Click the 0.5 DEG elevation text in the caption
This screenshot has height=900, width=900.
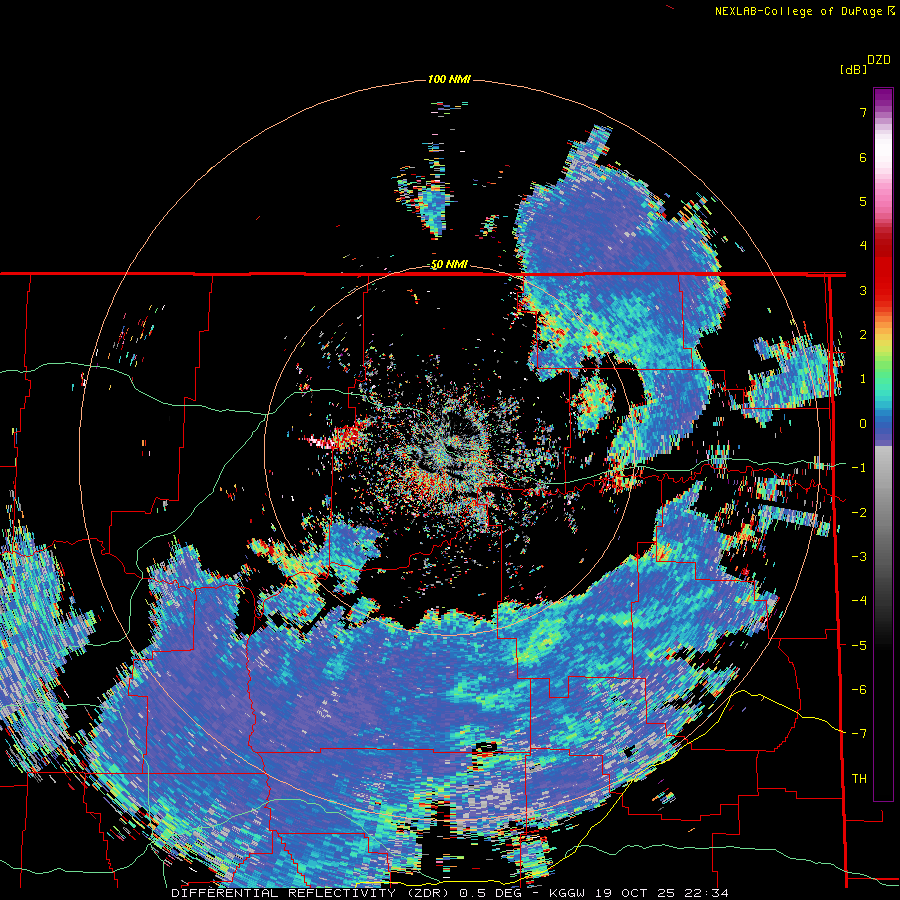pos(490,893)
